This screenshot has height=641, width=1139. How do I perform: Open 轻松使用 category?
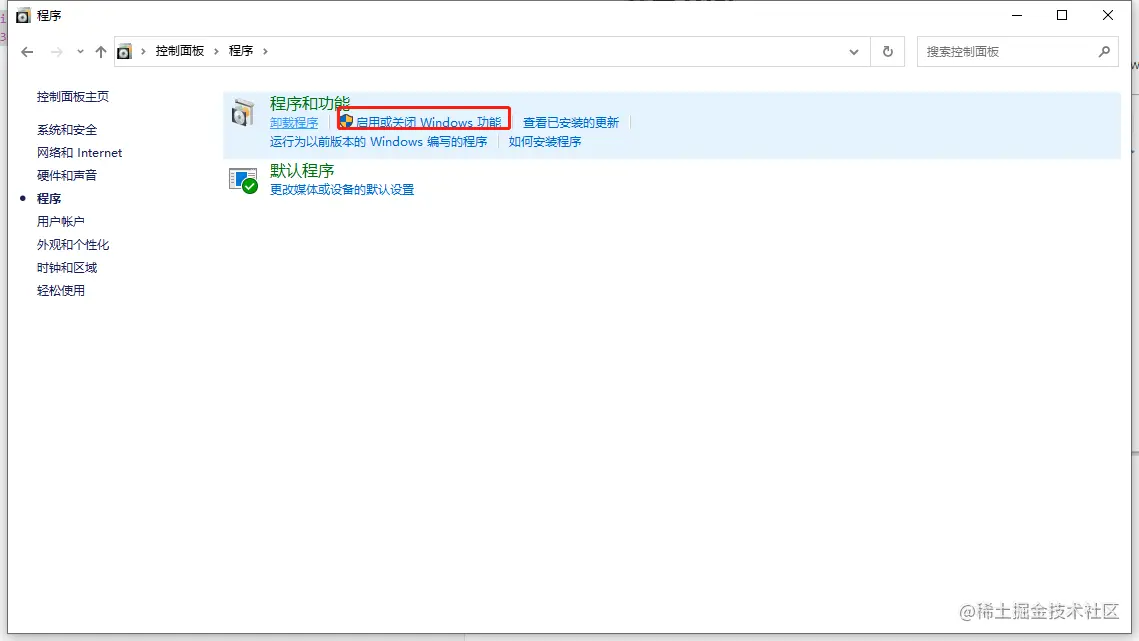point(60,291)
